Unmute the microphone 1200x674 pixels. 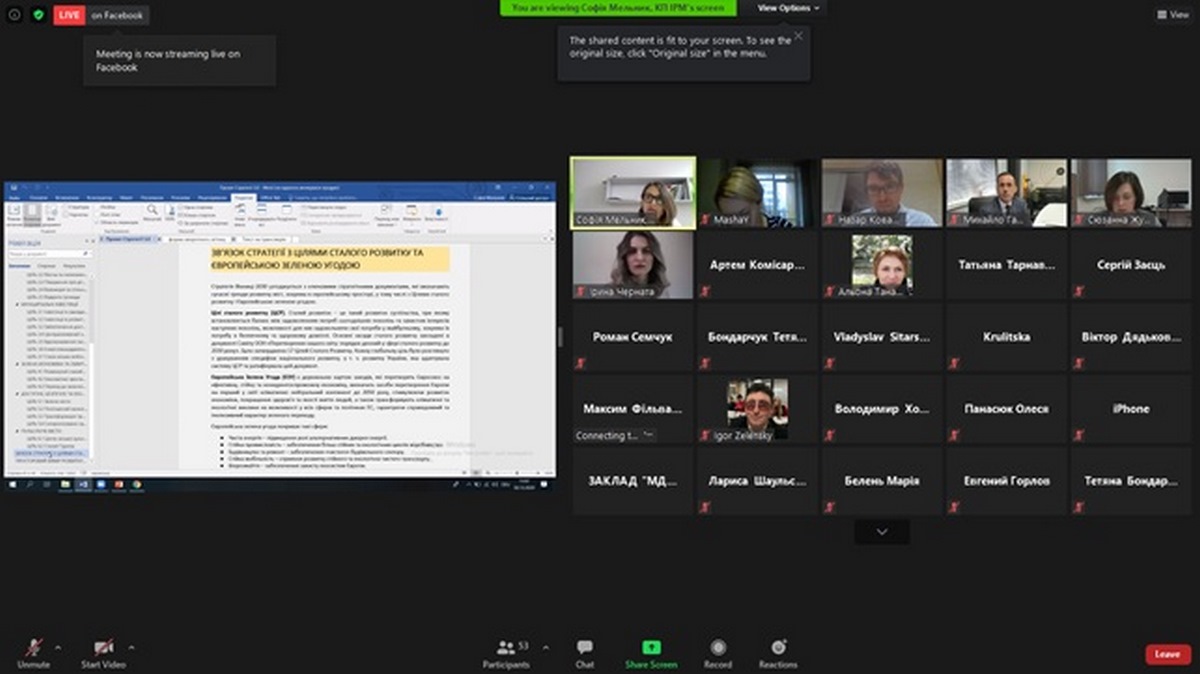point(33,648)
